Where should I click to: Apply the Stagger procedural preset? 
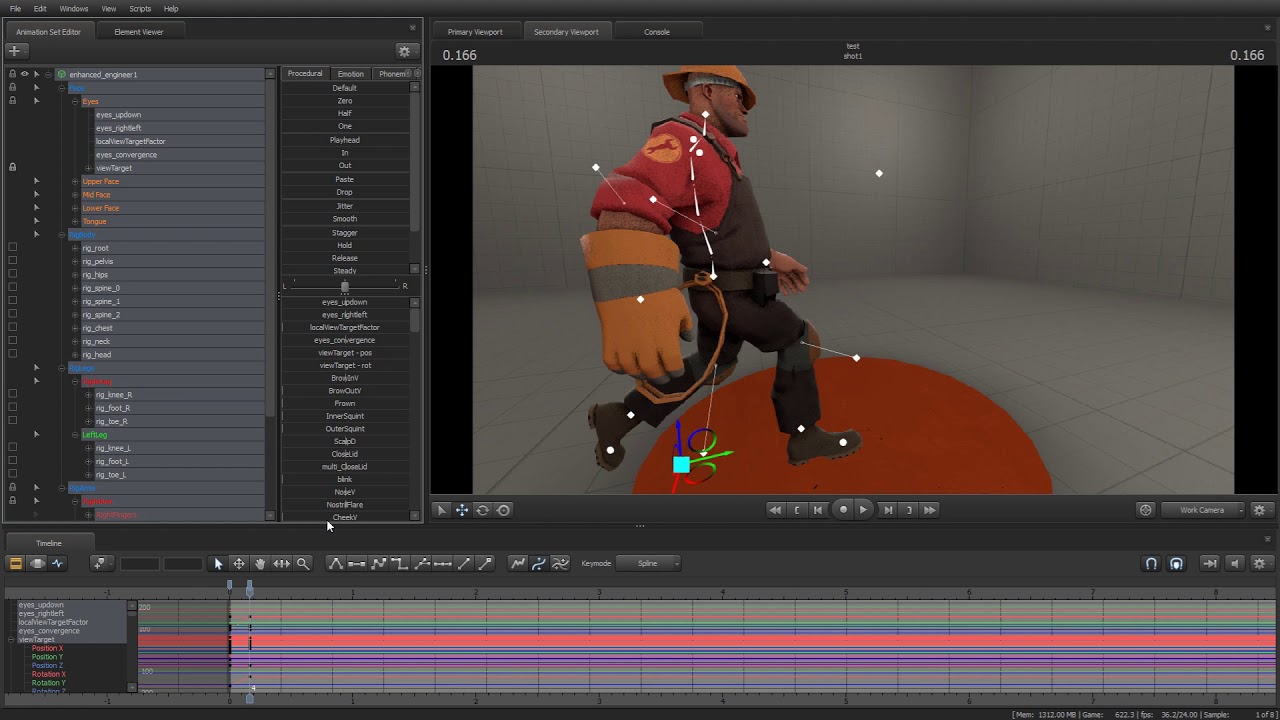[345, 232]
